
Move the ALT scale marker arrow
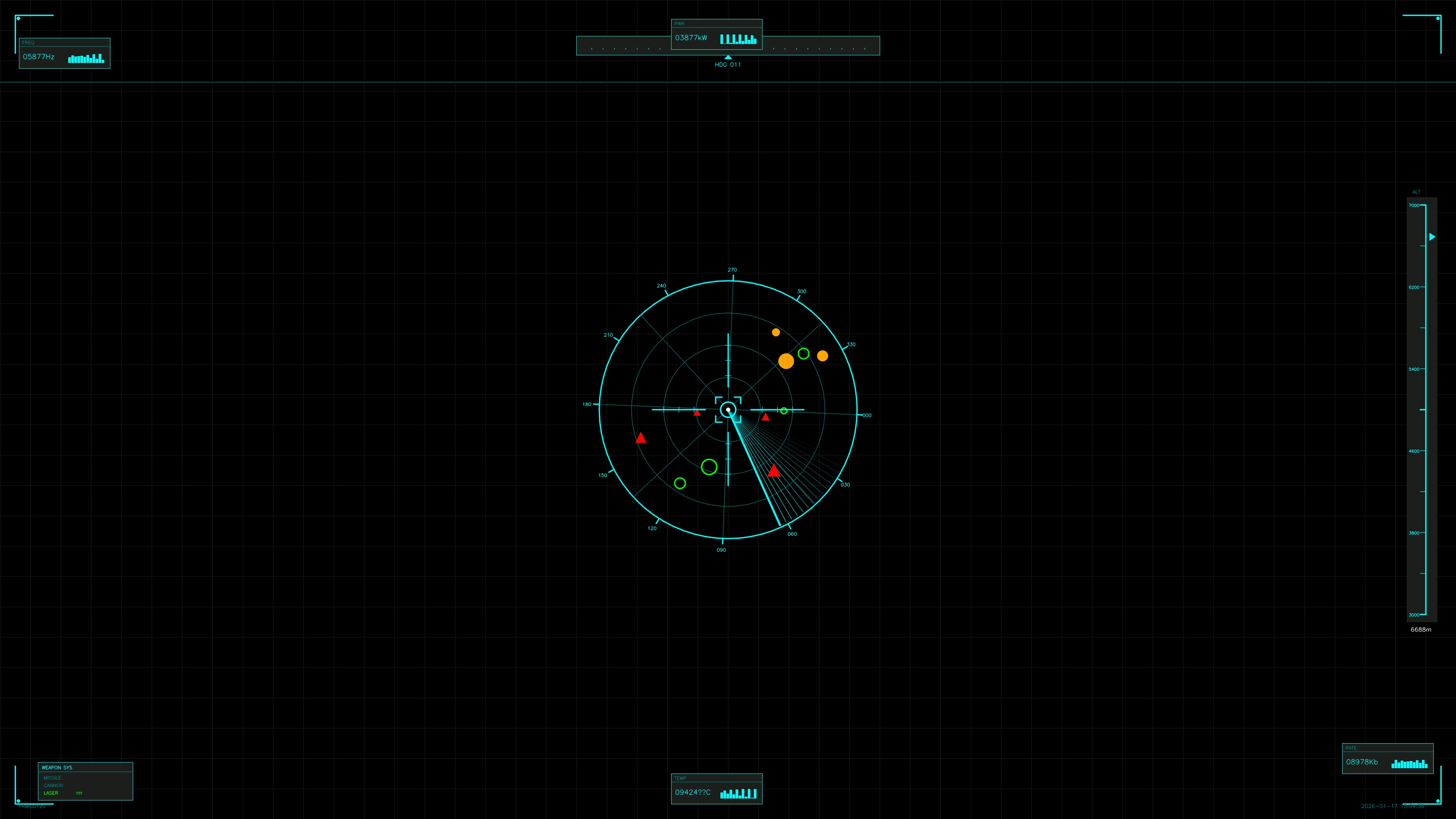[x=1432, y=237]
